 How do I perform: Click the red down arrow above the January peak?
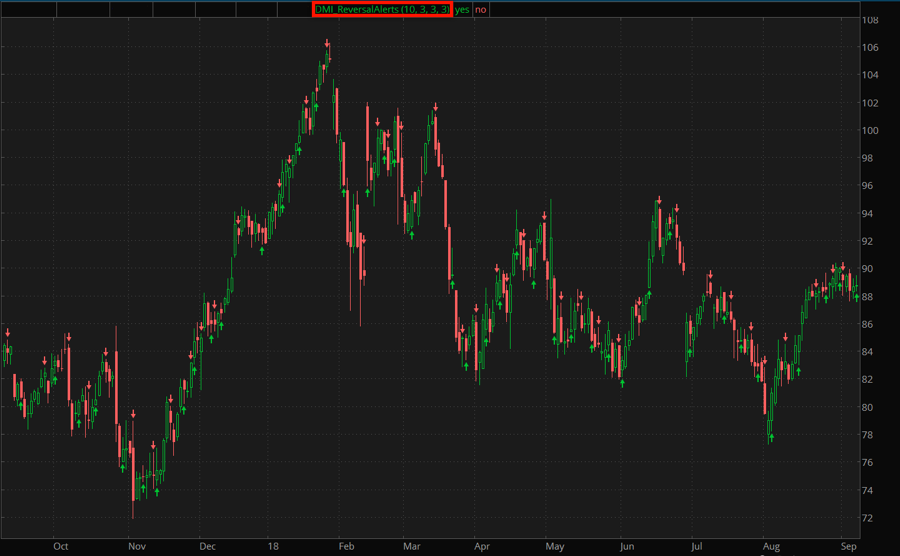[327, 43]
